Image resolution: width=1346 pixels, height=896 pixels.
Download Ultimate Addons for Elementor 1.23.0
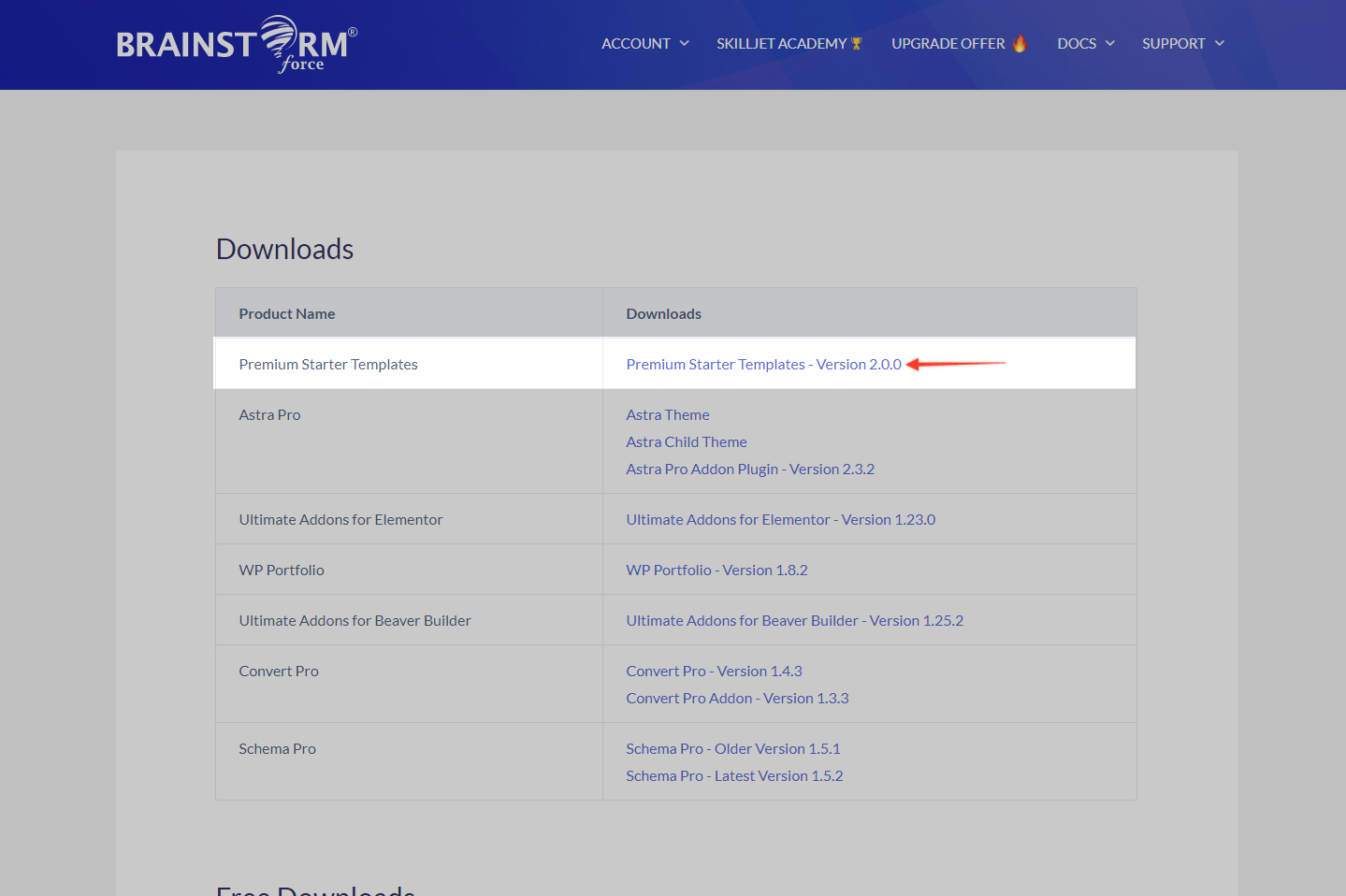781,519
